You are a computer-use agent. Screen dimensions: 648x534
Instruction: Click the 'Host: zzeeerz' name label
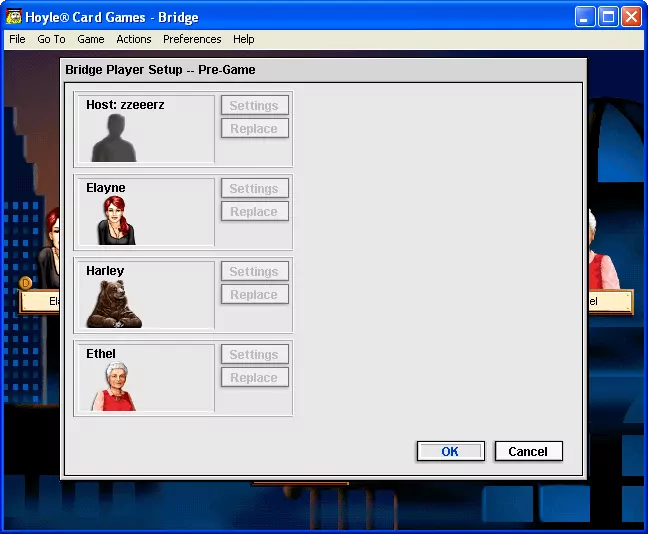pos(125,105)
